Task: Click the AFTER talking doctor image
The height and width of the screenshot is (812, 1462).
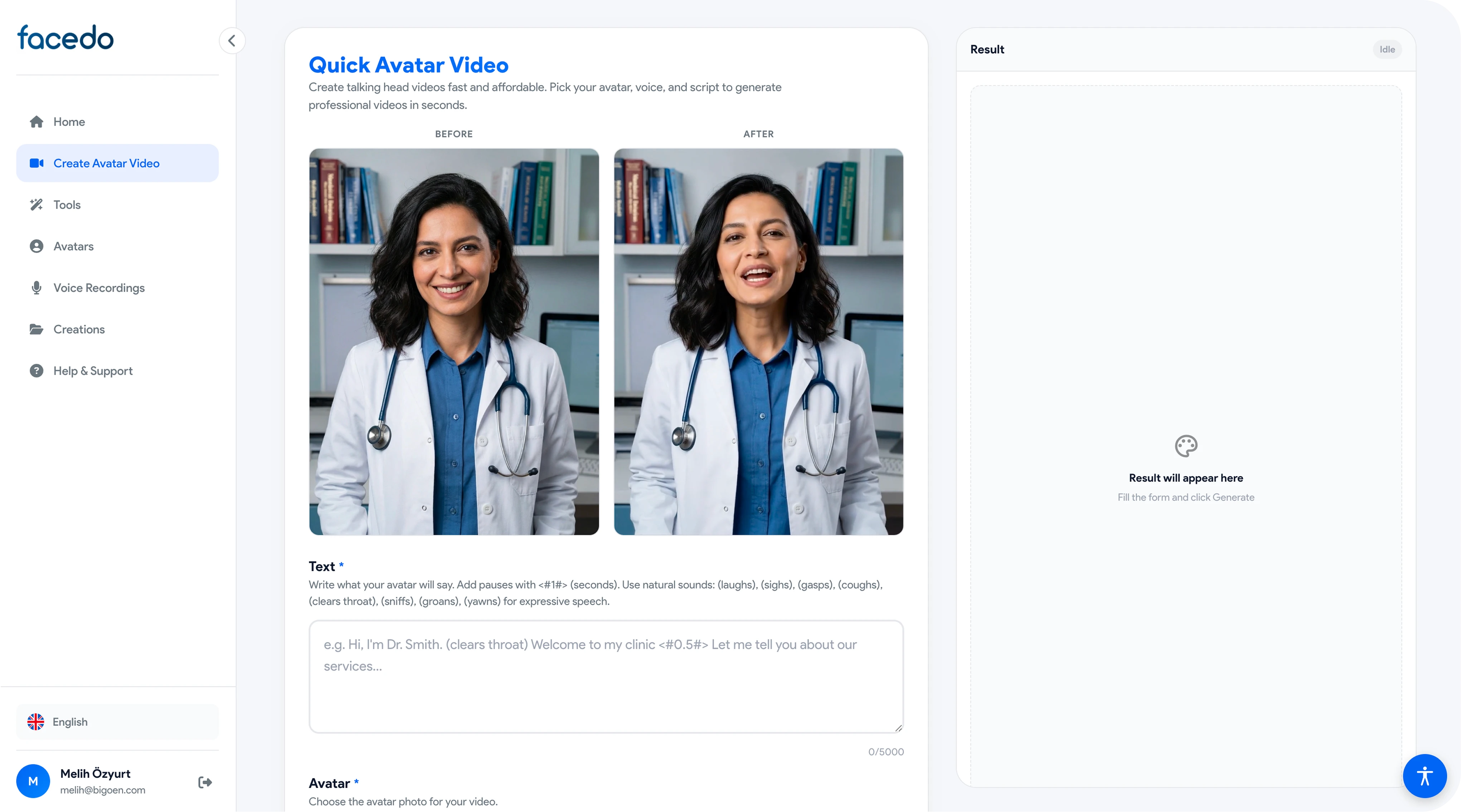Action: coord(758,342)
